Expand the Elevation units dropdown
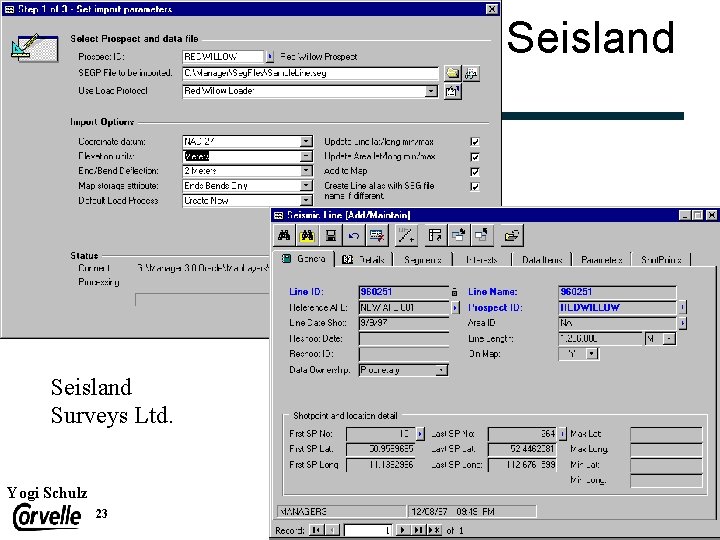This screenshot has height=540, width=720. [306, 157]
